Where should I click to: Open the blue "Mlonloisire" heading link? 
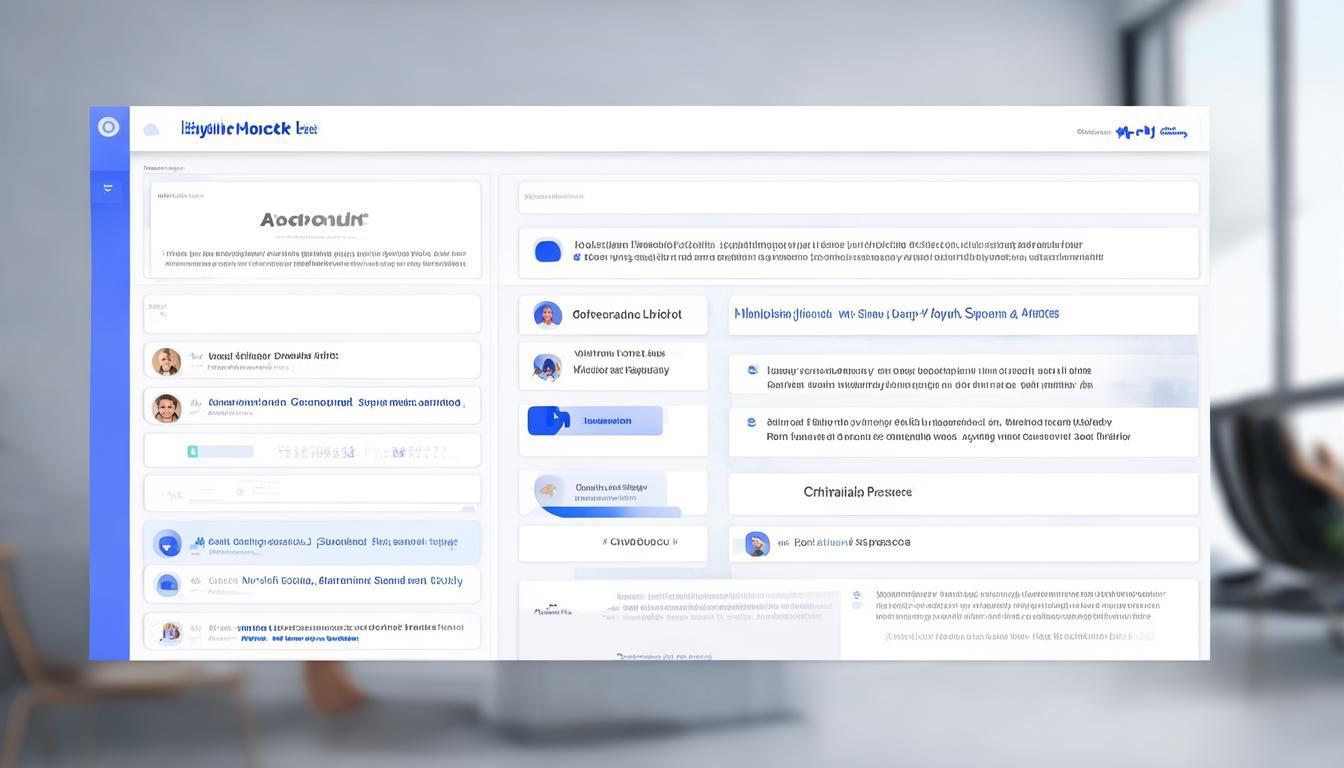tap(896, 314)
